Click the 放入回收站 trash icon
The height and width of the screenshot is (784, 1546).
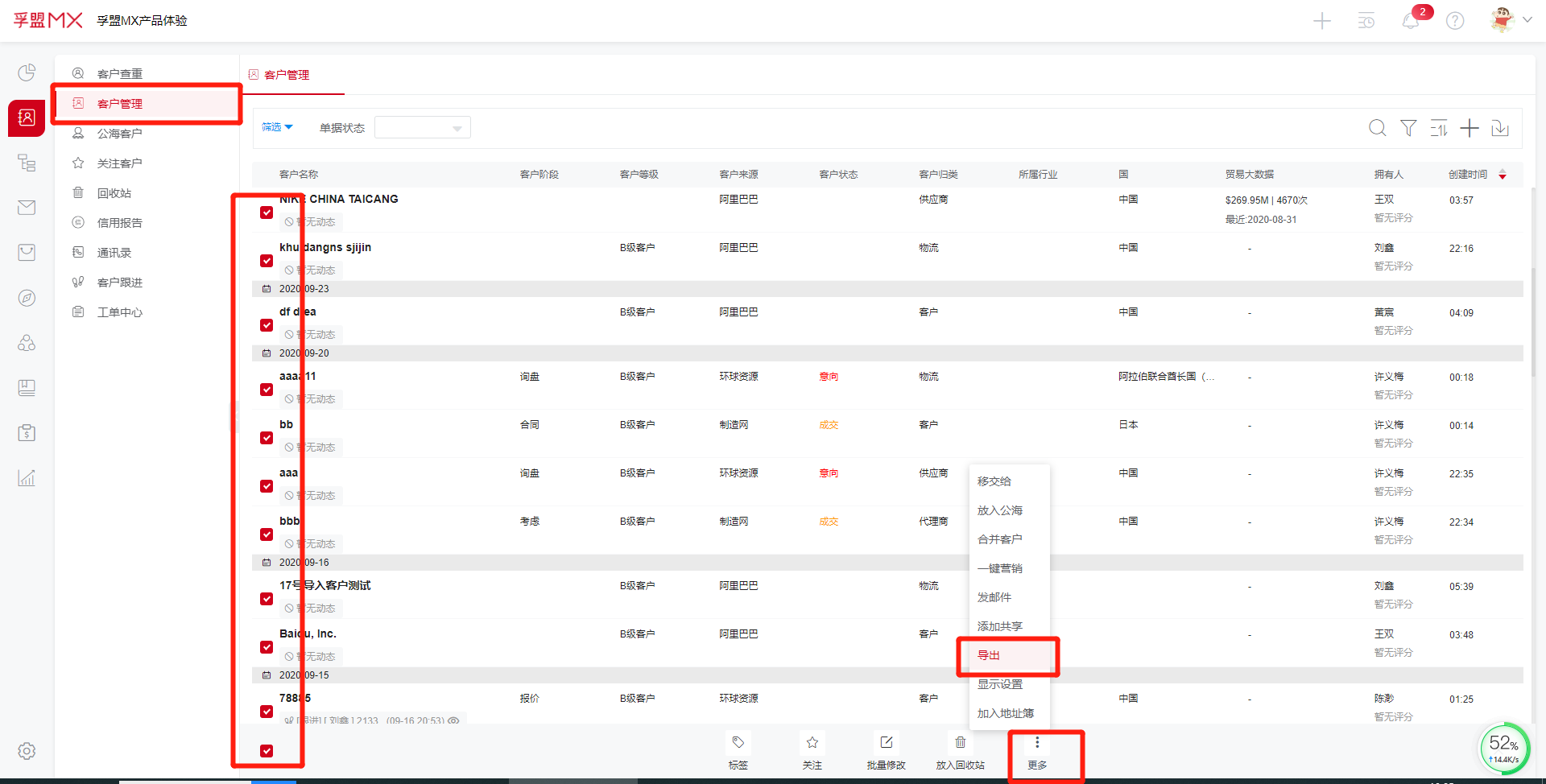(x=960, y=743)
